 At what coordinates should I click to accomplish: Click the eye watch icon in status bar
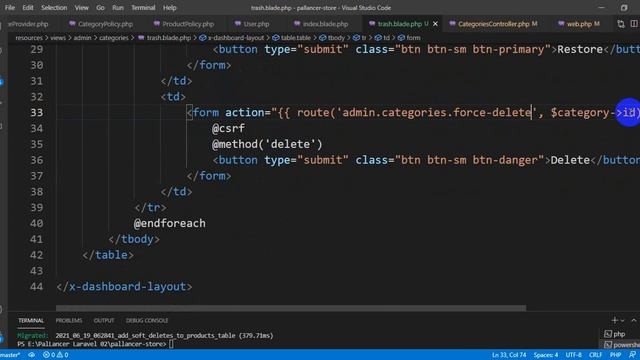pos(31,355)
